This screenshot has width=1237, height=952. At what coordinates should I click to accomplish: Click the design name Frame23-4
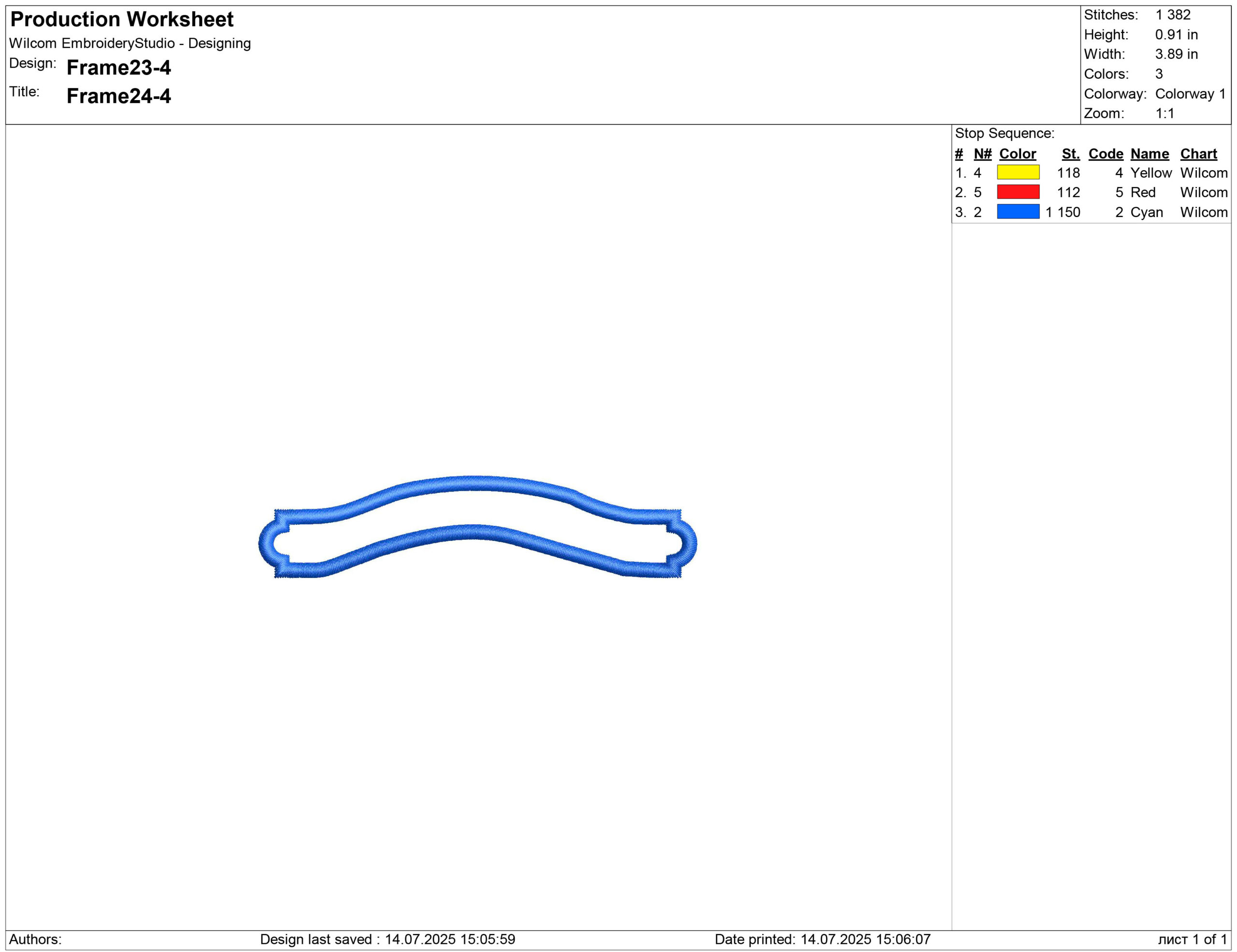tap(118, 67)
